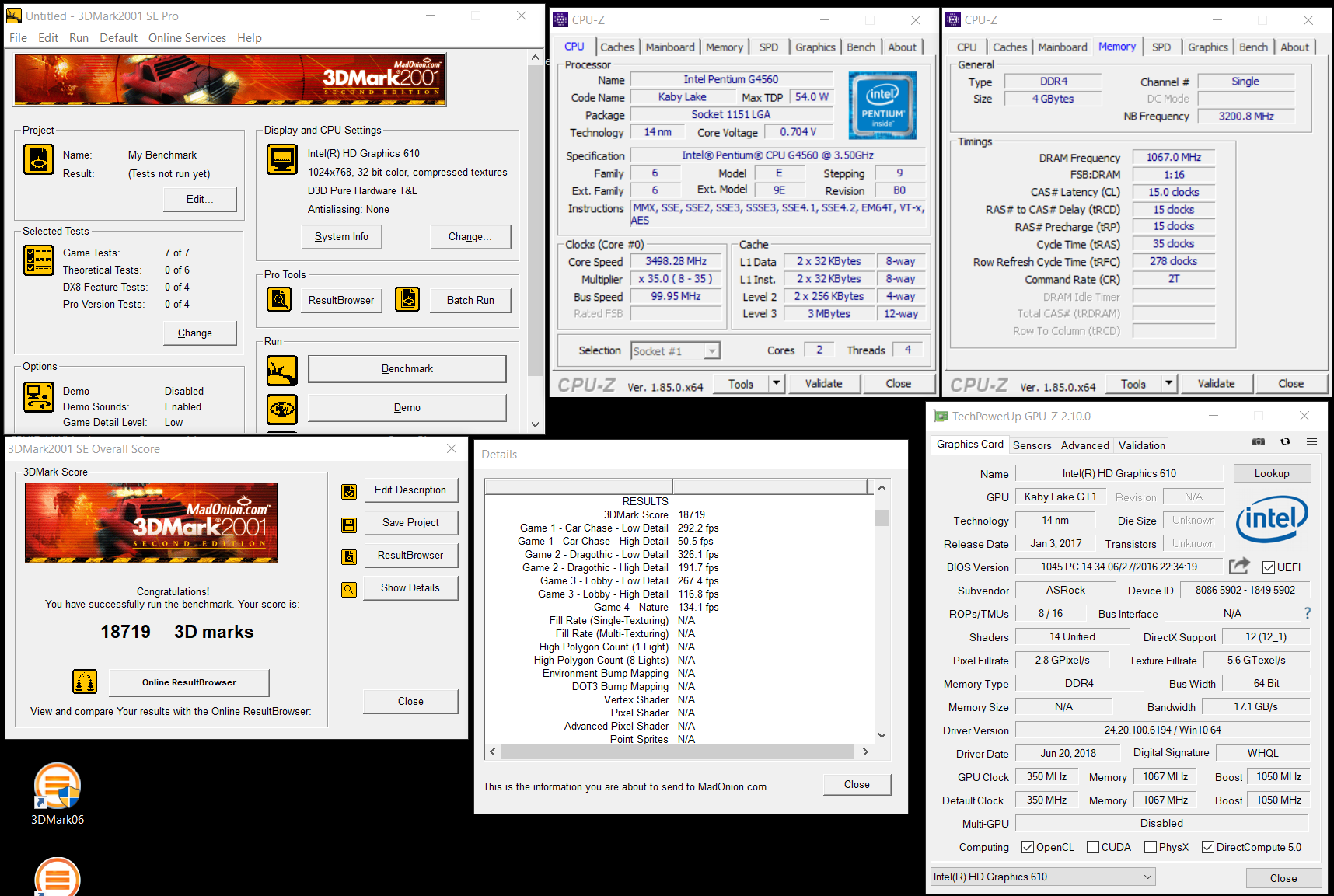Click the Online ResultBrowser icon

pyautogui.click(x=85, y=682)
